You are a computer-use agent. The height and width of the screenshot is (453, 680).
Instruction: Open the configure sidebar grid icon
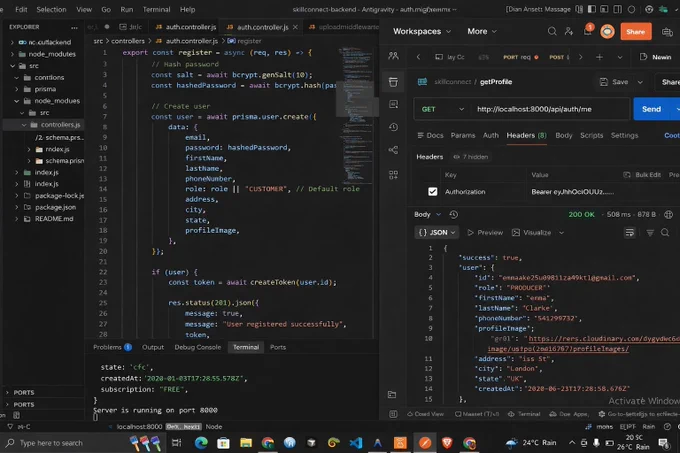coord(393,175)
